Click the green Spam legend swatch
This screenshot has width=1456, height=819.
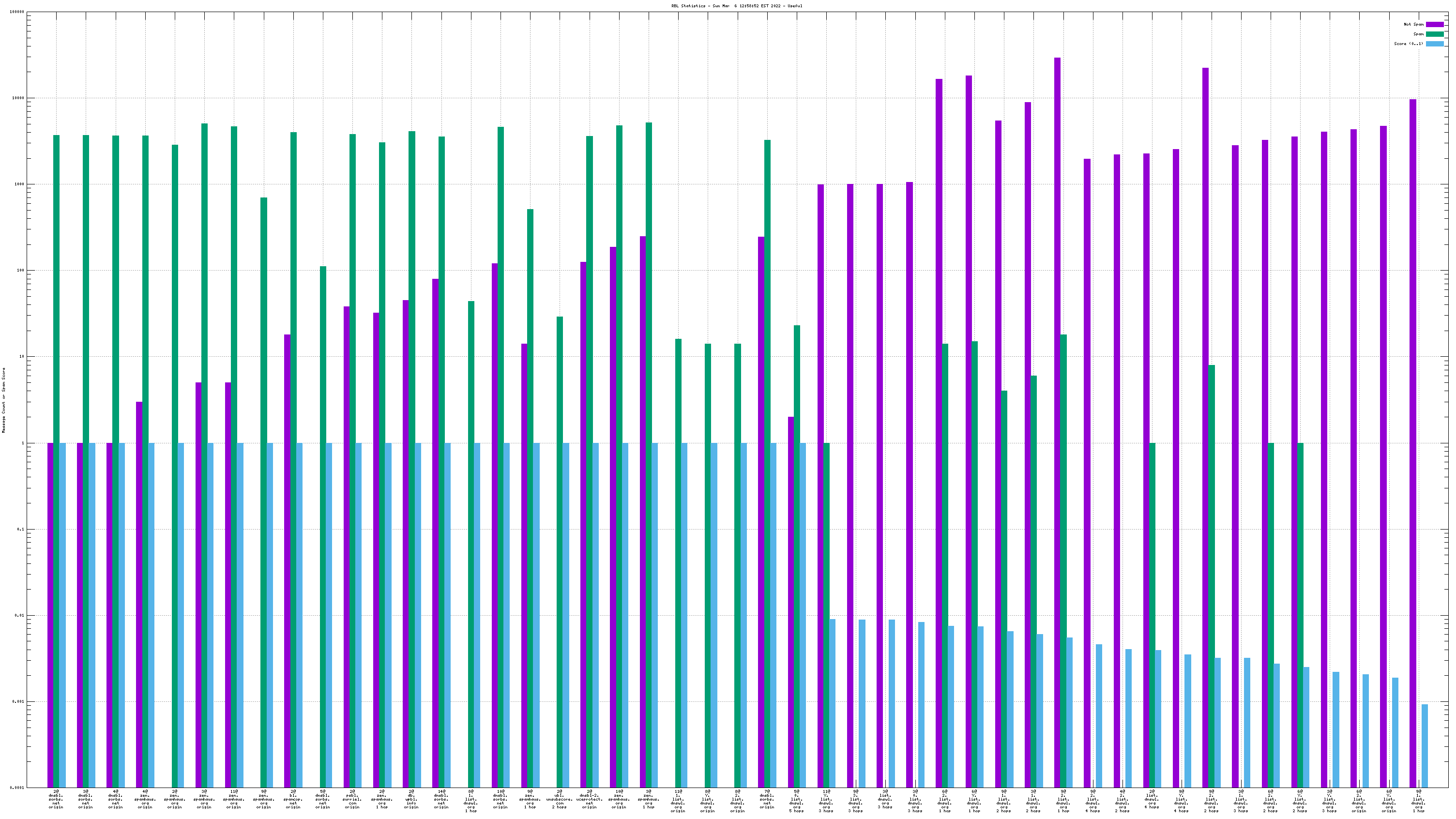pos(1435,34)
